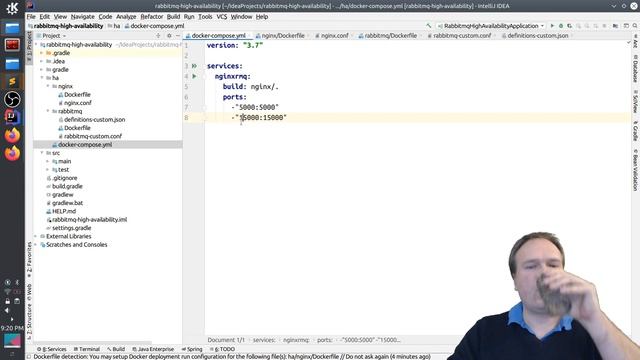The image size is (640, 360).
Task: Open the Spring tool window
Action: tap(192, 349)
